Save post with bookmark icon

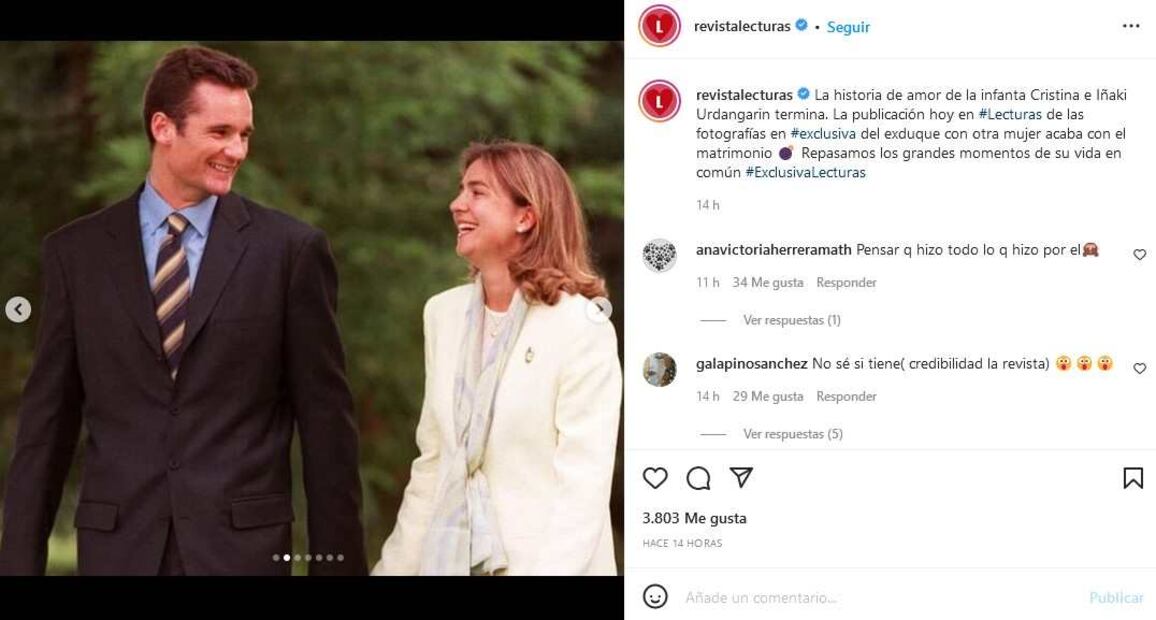[x=1133, y=478]
